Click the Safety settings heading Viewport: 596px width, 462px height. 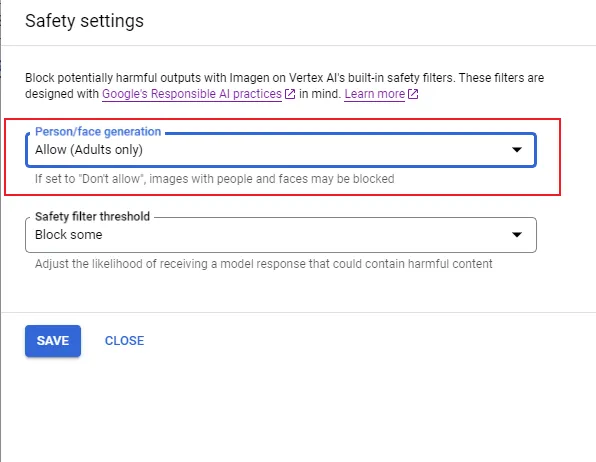pos(84,21)
